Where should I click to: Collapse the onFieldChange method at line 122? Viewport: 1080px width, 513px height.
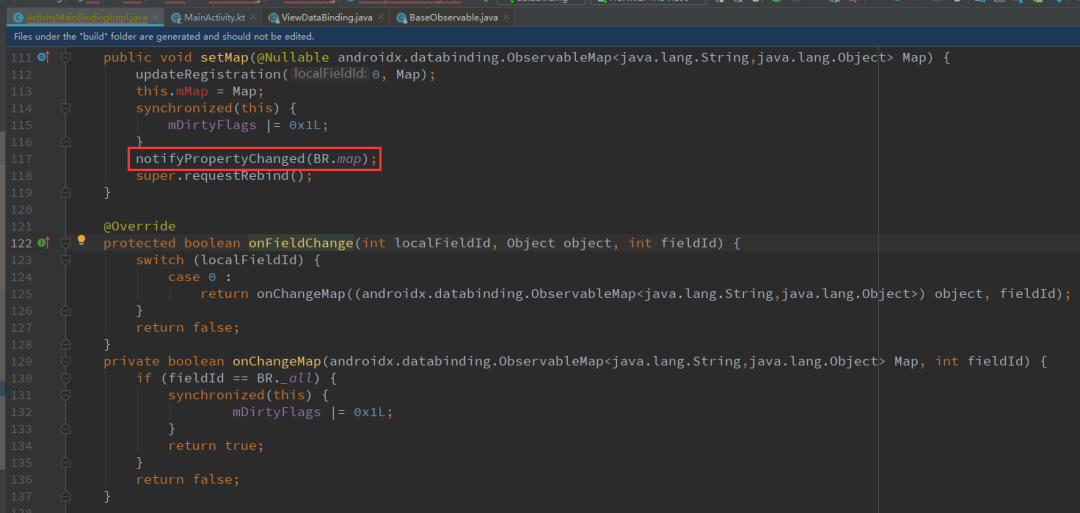(65, 243)
